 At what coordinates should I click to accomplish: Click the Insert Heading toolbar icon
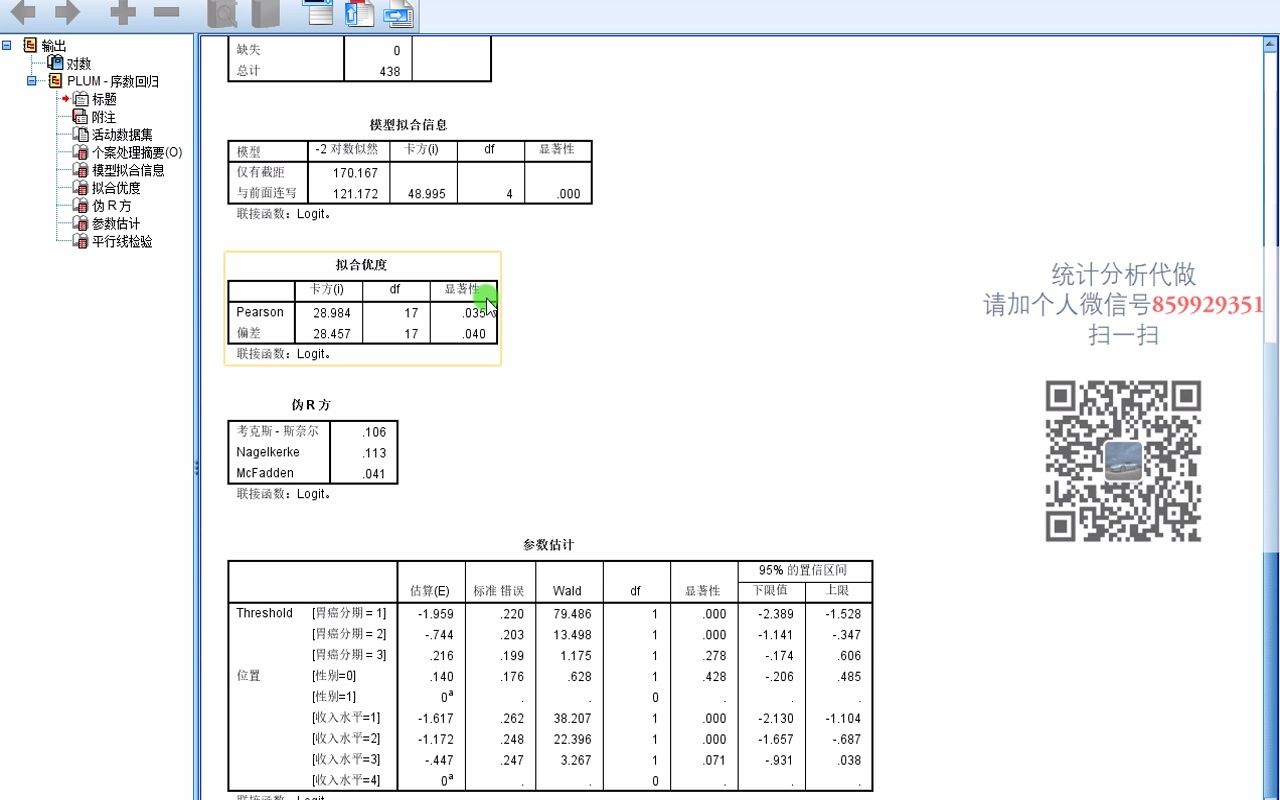(x=319, y=12)
